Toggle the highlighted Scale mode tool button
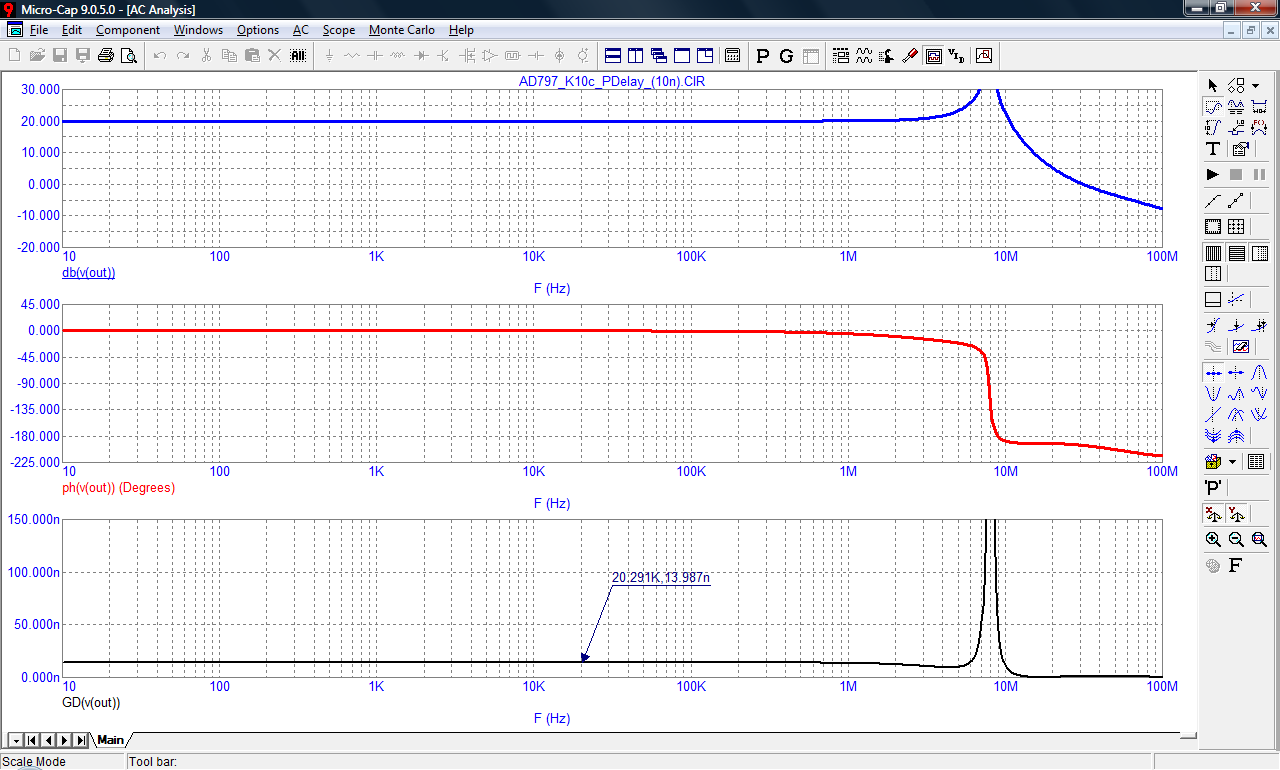 pyautogui.click(x=1213, y=106)
